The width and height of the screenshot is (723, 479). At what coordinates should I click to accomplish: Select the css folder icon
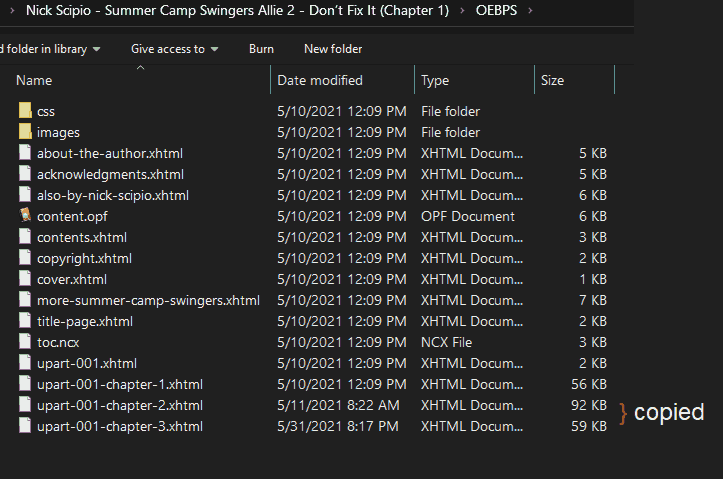pyautogui.click(x=25, y=111)
